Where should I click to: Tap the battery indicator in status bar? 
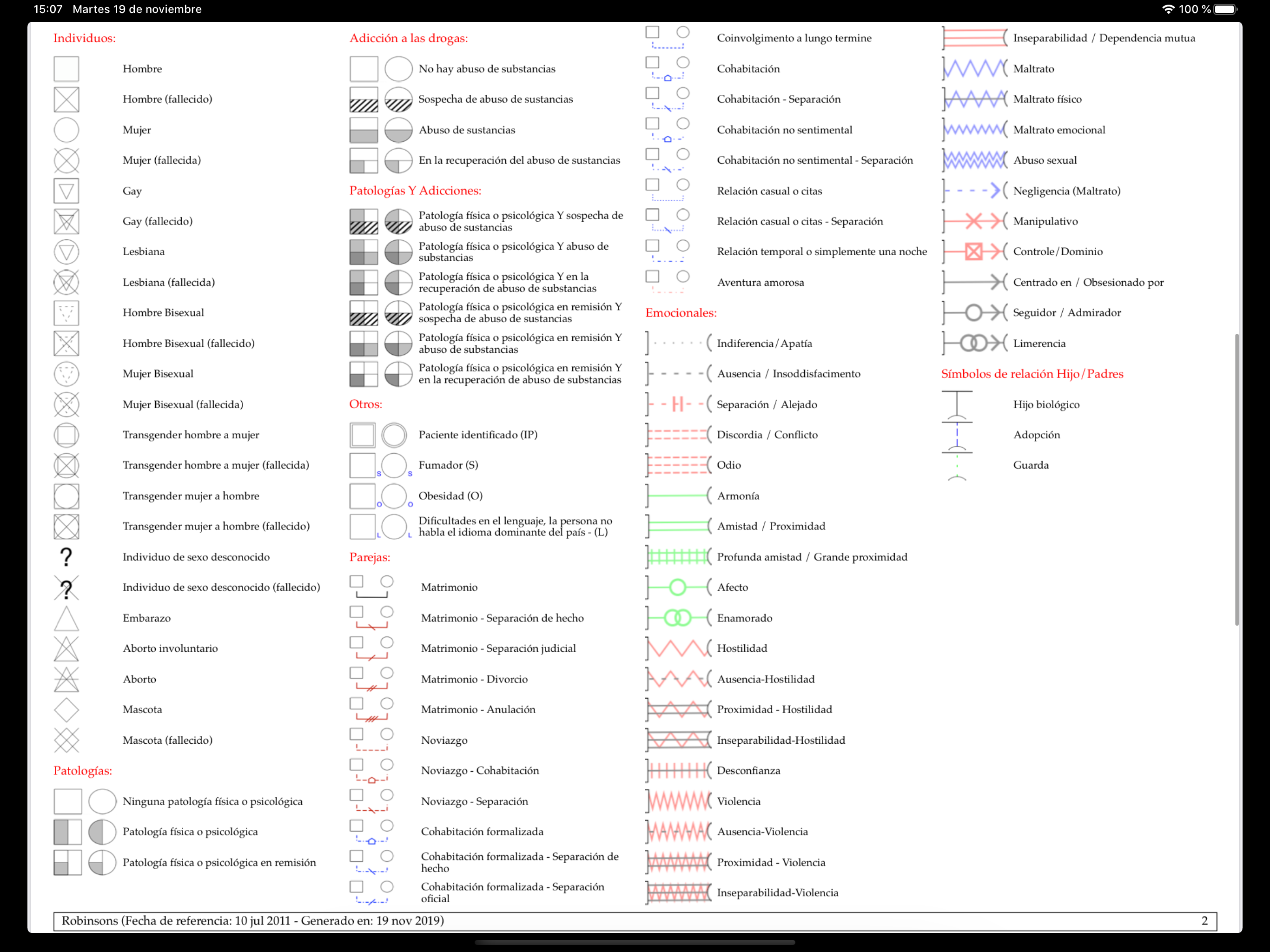click(x=1226, y=9)
